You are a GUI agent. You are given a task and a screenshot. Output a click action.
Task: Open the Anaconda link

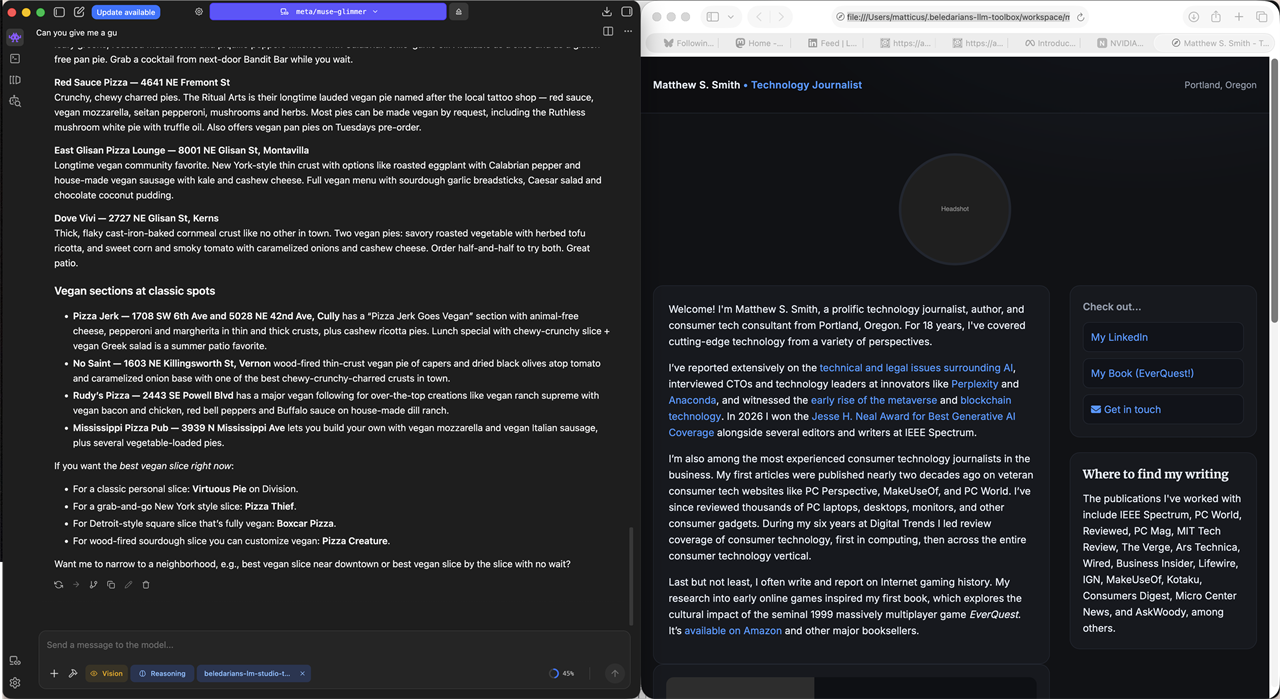coord(692,400)
